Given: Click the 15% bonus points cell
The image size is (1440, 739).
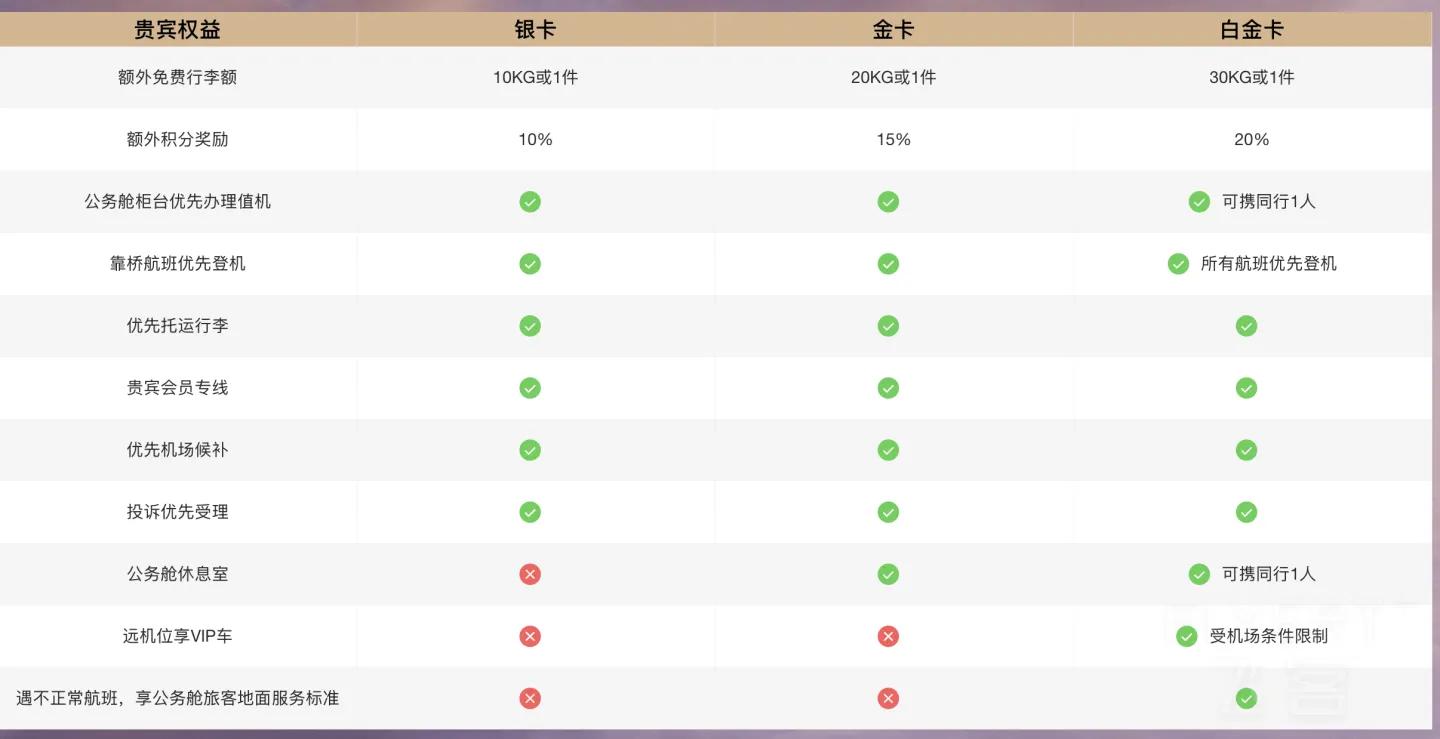Looking at the screenshot, I should pos(893,139).
